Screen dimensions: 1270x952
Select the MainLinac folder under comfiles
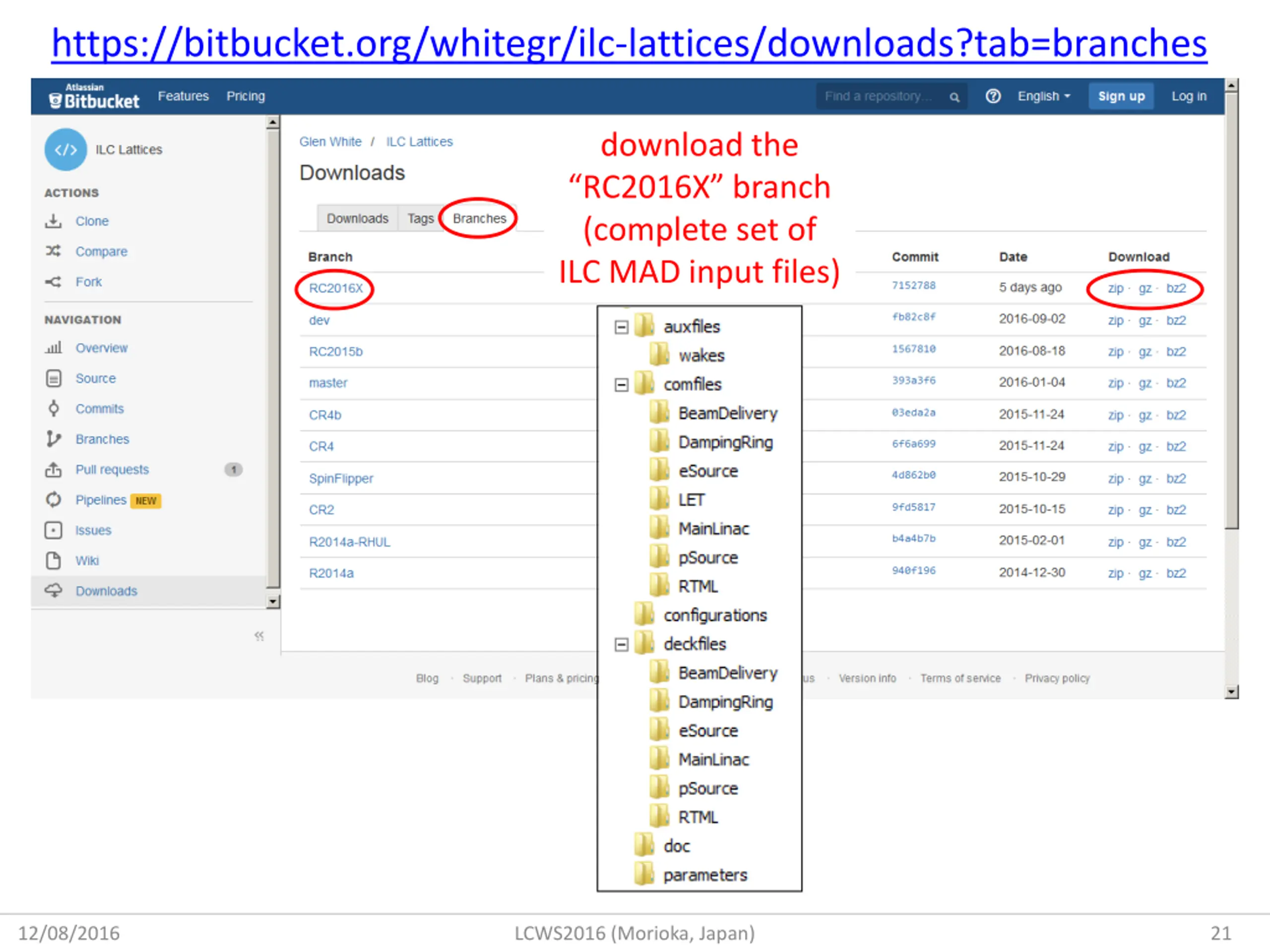(x=714, y=529)
